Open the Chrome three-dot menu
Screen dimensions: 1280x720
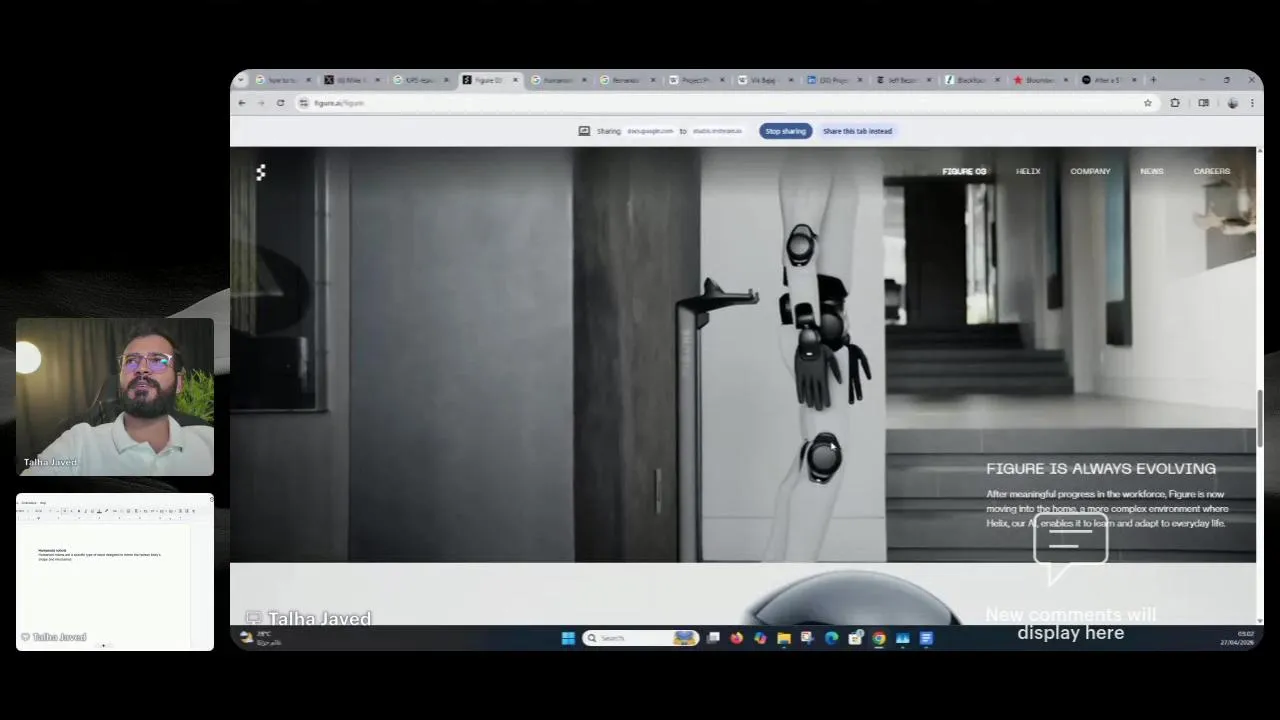pos(1251,103)
